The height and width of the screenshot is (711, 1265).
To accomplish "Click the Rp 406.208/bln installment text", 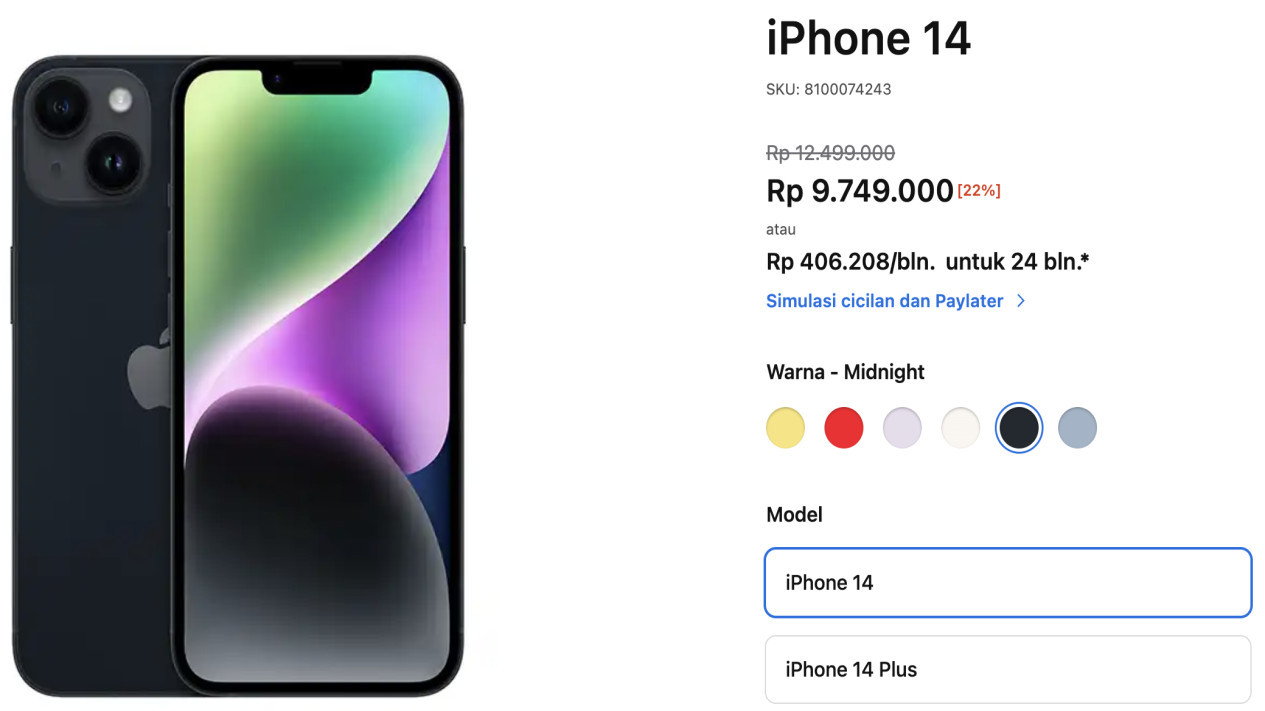I will (x=851, y=262).
